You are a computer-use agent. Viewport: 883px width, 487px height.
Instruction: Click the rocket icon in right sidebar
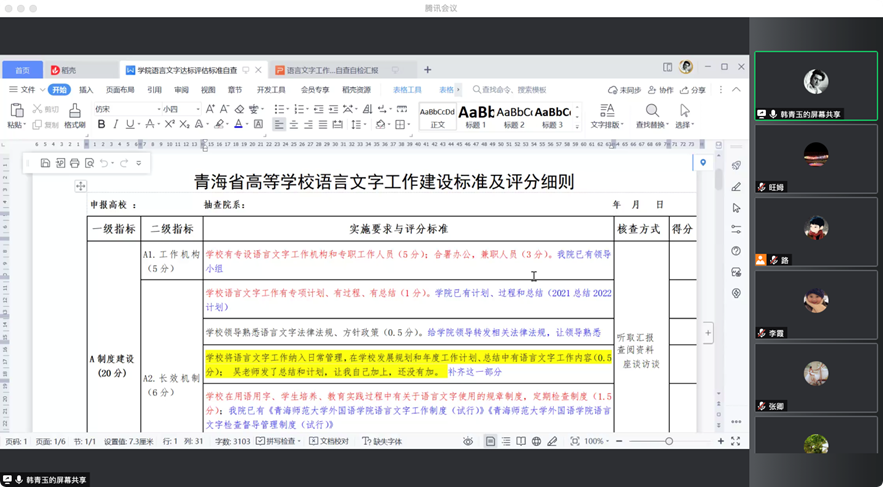[736, 165]
